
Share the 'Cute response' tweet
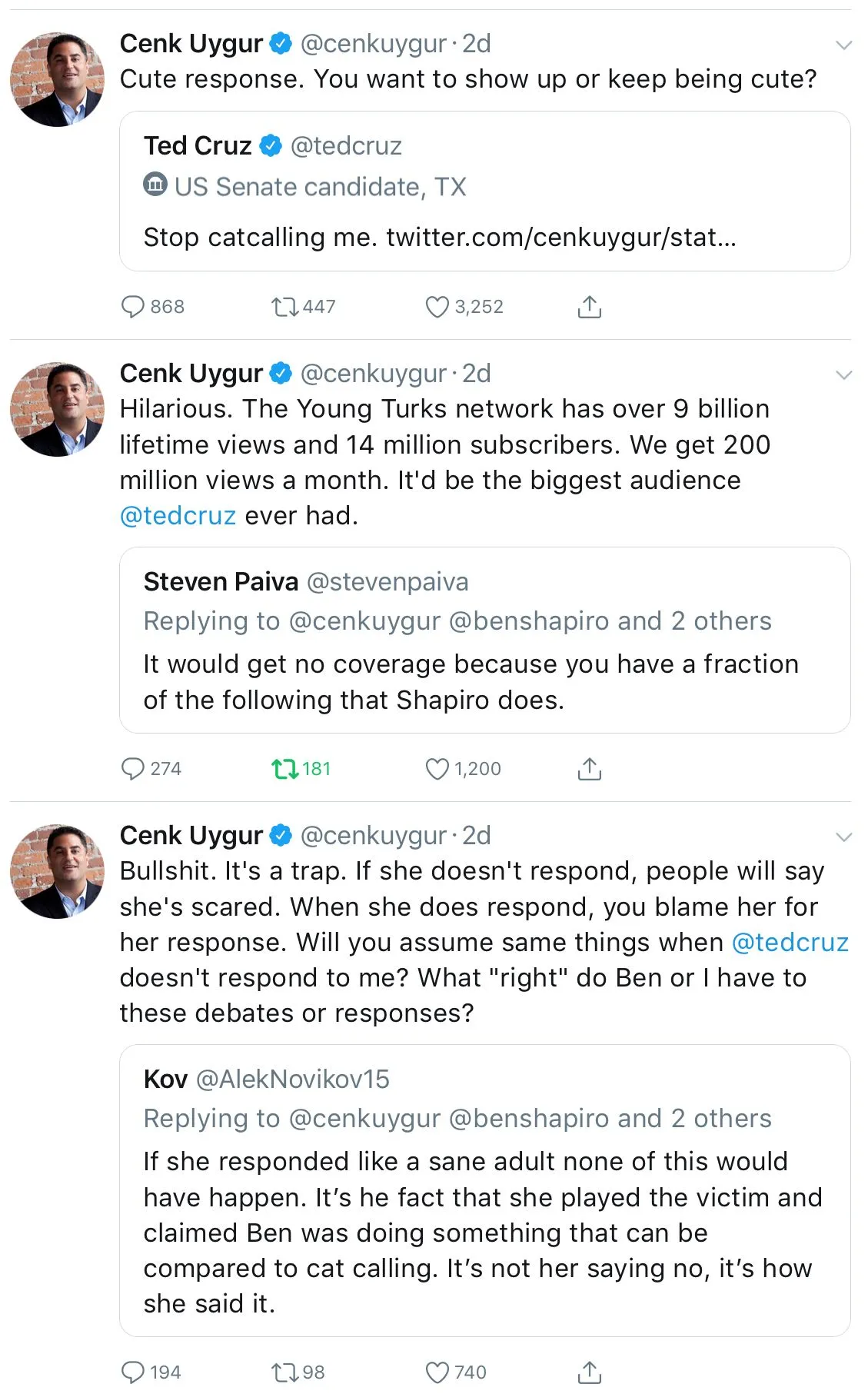coord(589,307)
